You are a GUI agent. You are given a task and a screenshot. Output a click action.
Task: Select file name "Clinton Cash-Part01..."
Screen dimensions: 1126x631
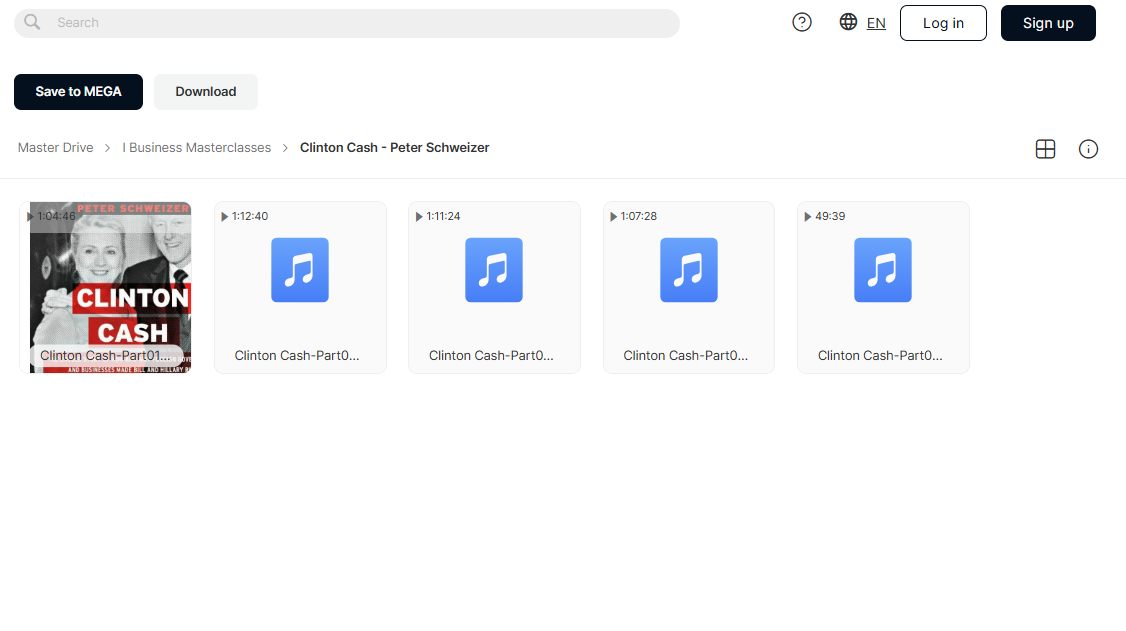[x=106, y=355]
